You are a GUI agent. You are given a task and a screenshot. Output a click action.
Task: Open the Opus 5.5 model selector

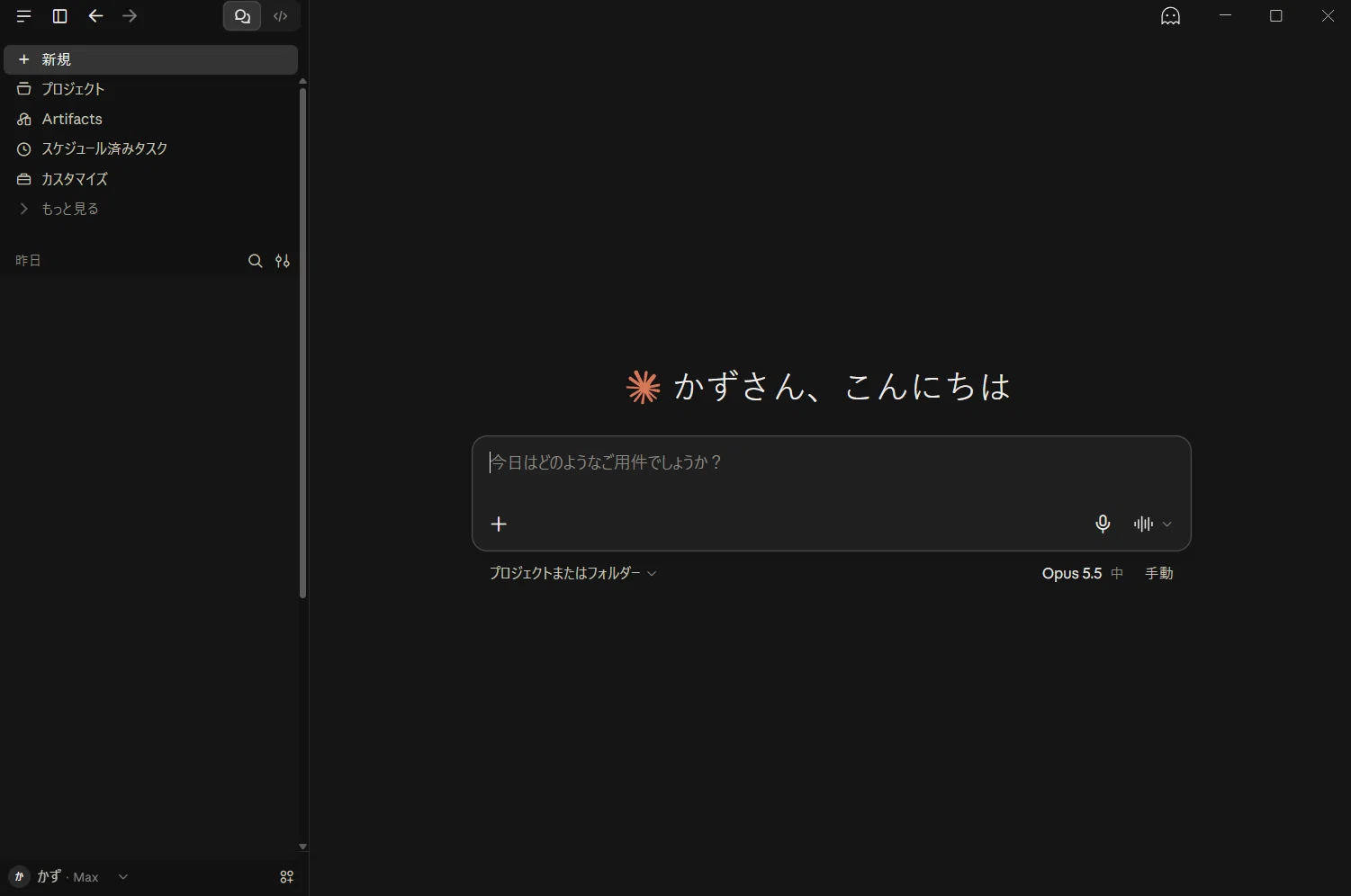click(1083, 573)
